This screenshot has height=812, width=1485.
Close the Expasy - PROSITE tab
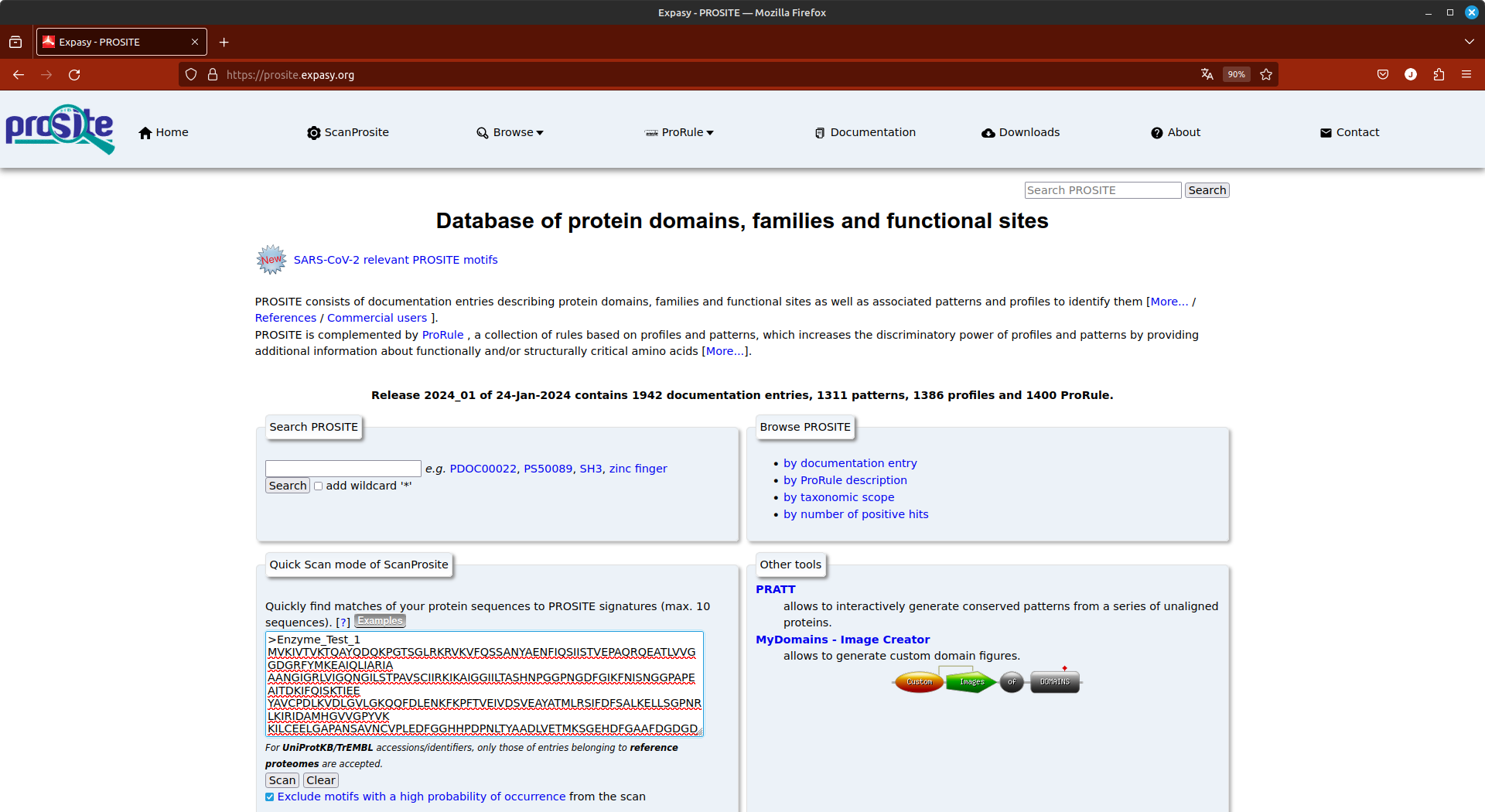[x=195, y=42]
